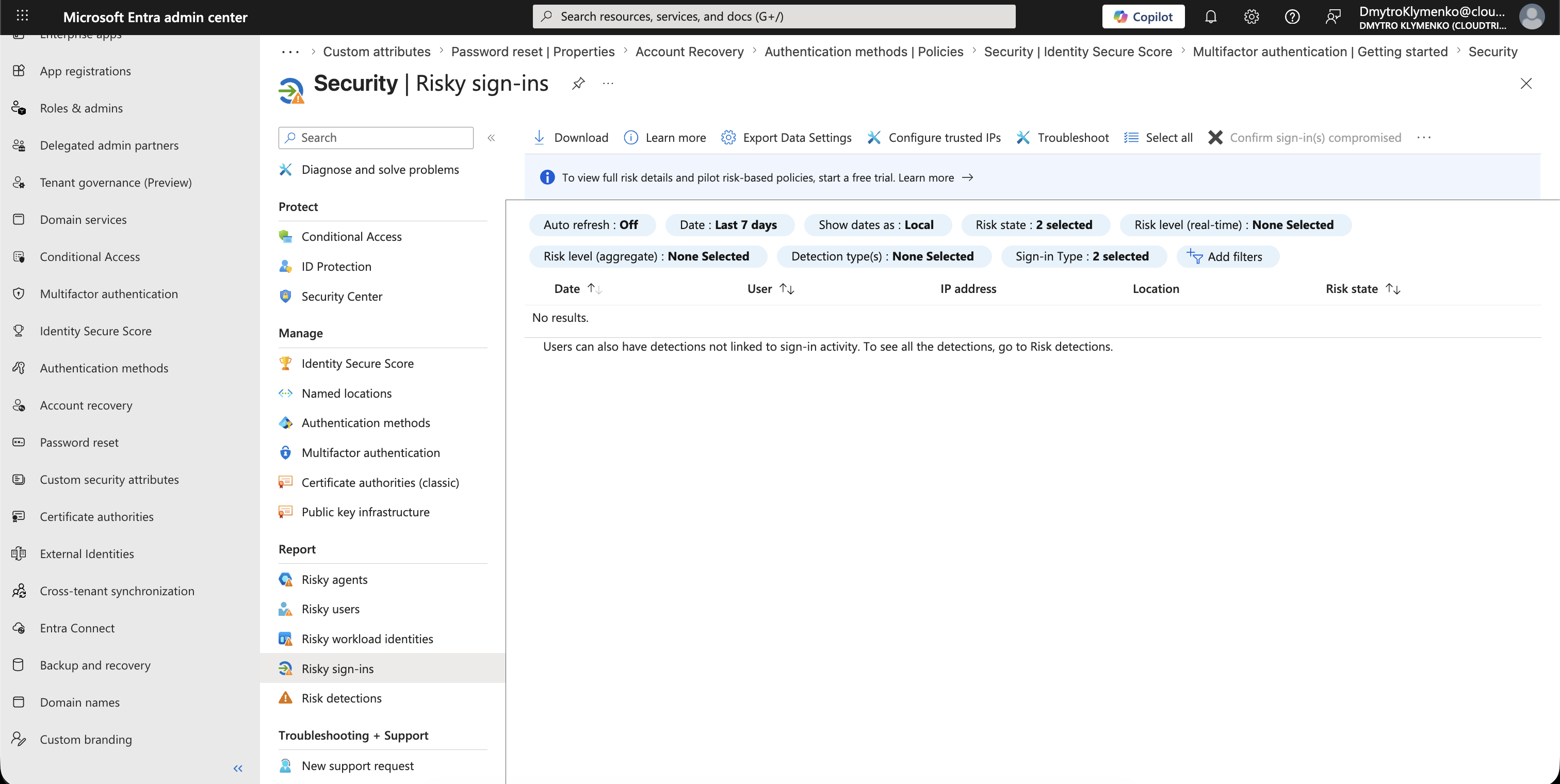
Task: Open the help question mark icon
Action: [1292, 17]
